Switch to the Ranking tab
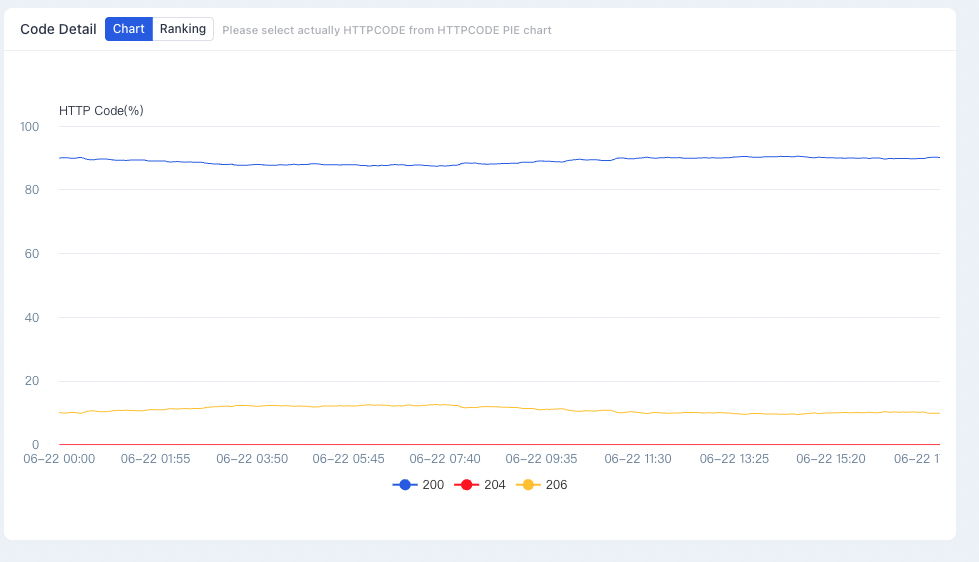Viewport: 979px width, 562px height. click(x=183, y=29)
